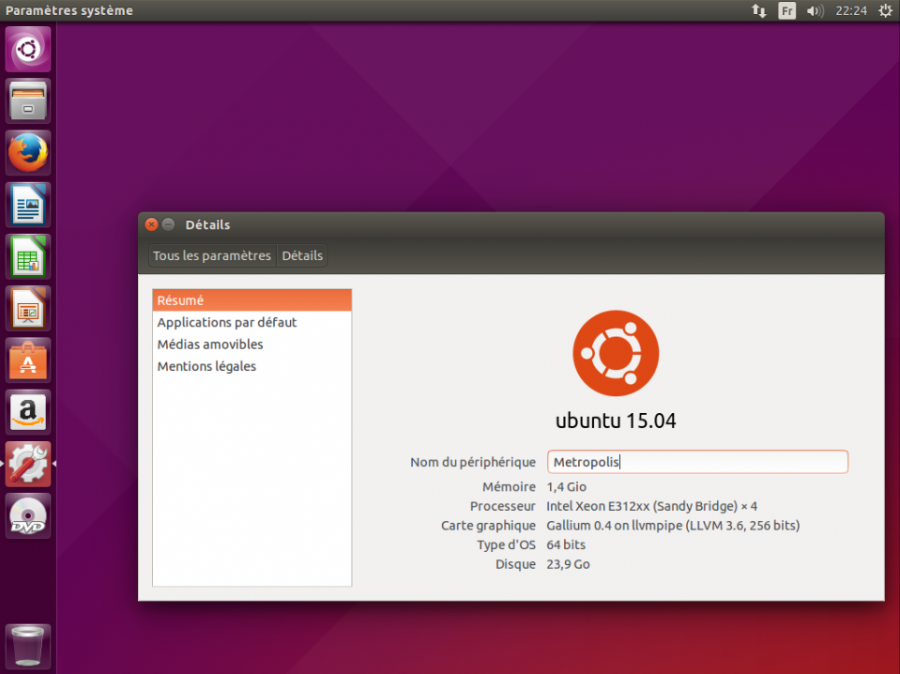Image resolution: width=900 pixels, height=674 pixels.
Task: Expand the Fr keyboard layout menu
Action: [787, 11]
